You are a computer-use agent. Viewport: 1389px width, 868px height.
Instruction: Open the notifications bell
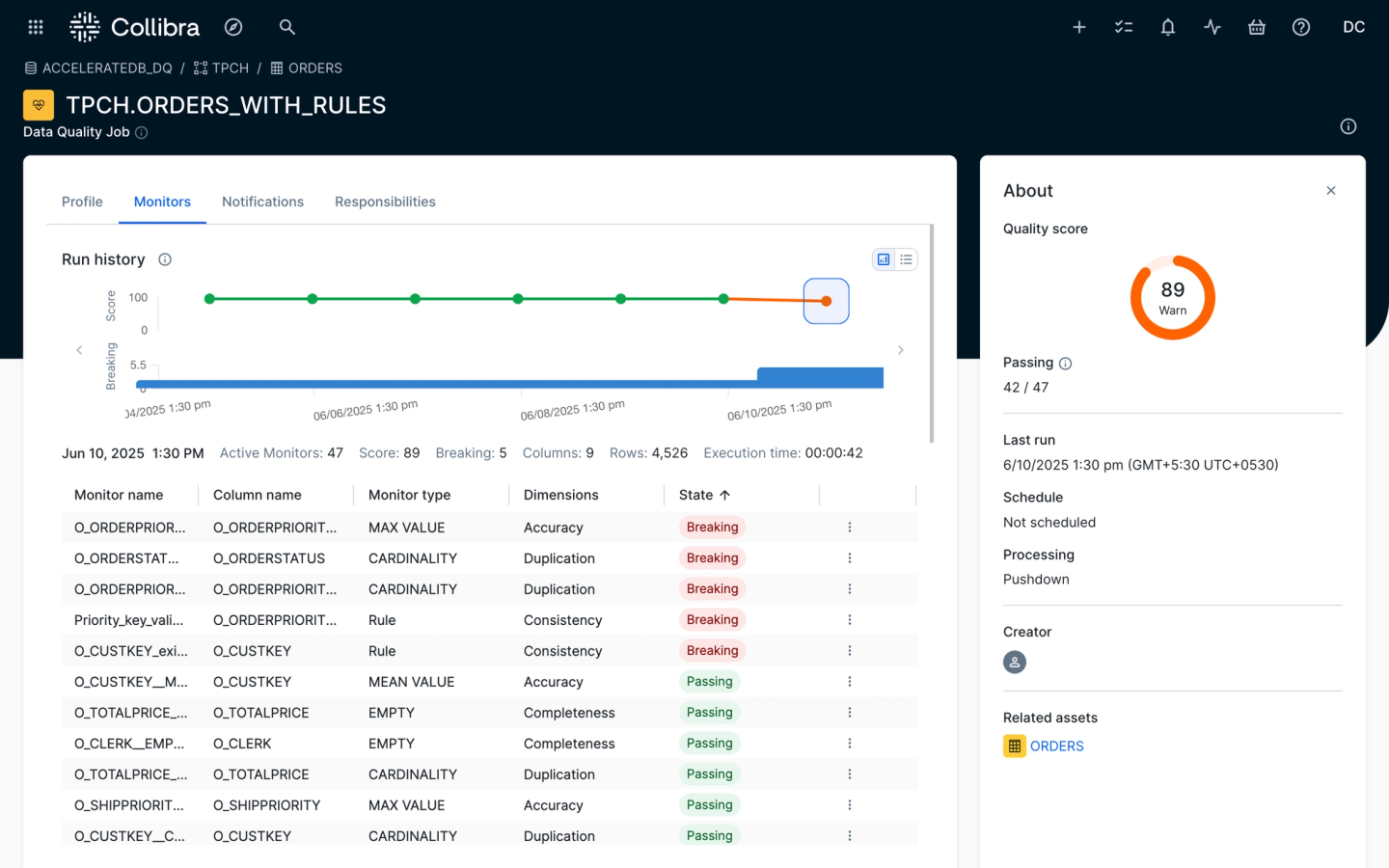[x=1168, y=27]
